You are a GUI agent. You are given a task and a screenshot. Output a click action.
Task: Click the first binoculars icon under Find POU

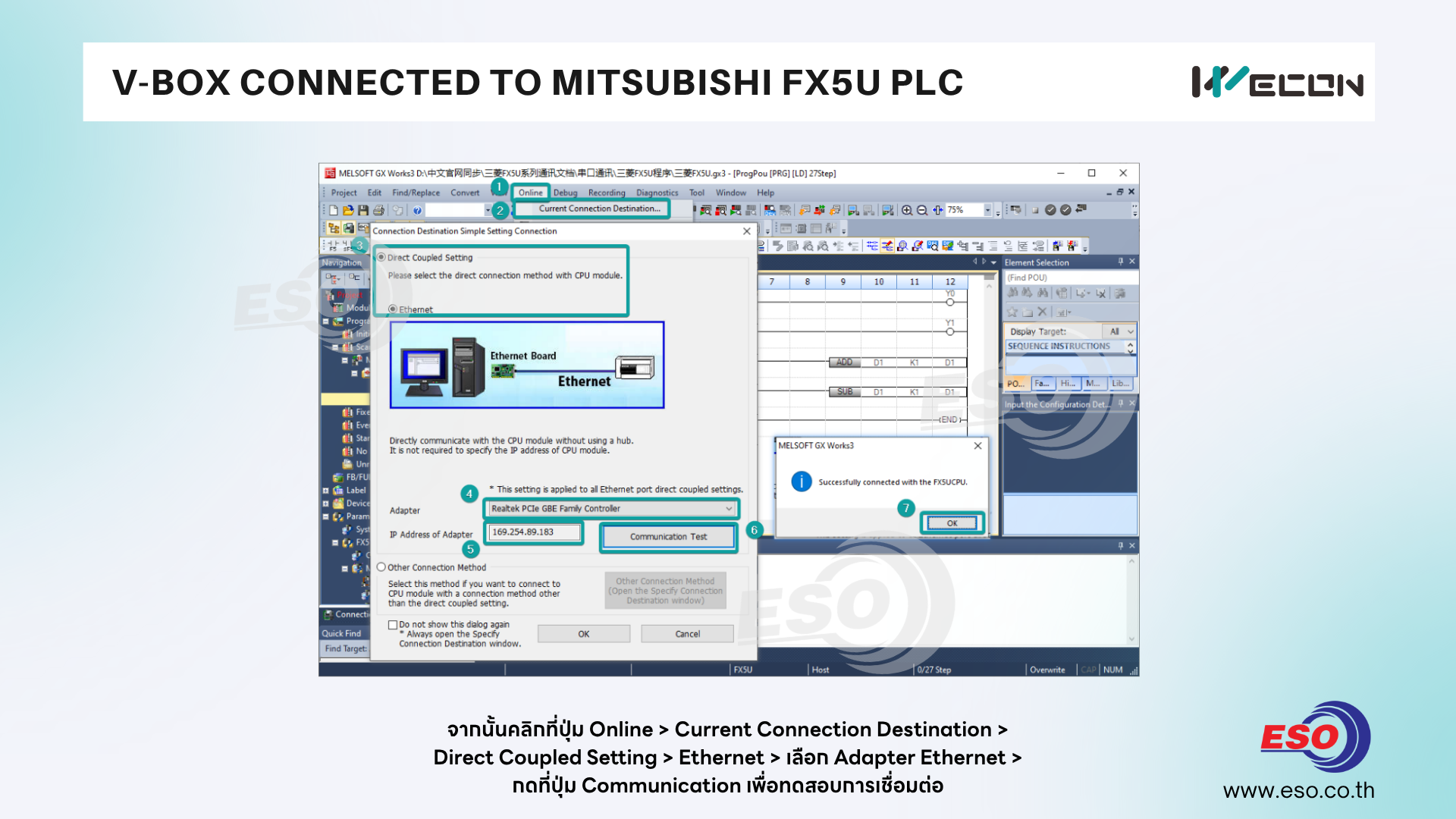coord(1012,293)
